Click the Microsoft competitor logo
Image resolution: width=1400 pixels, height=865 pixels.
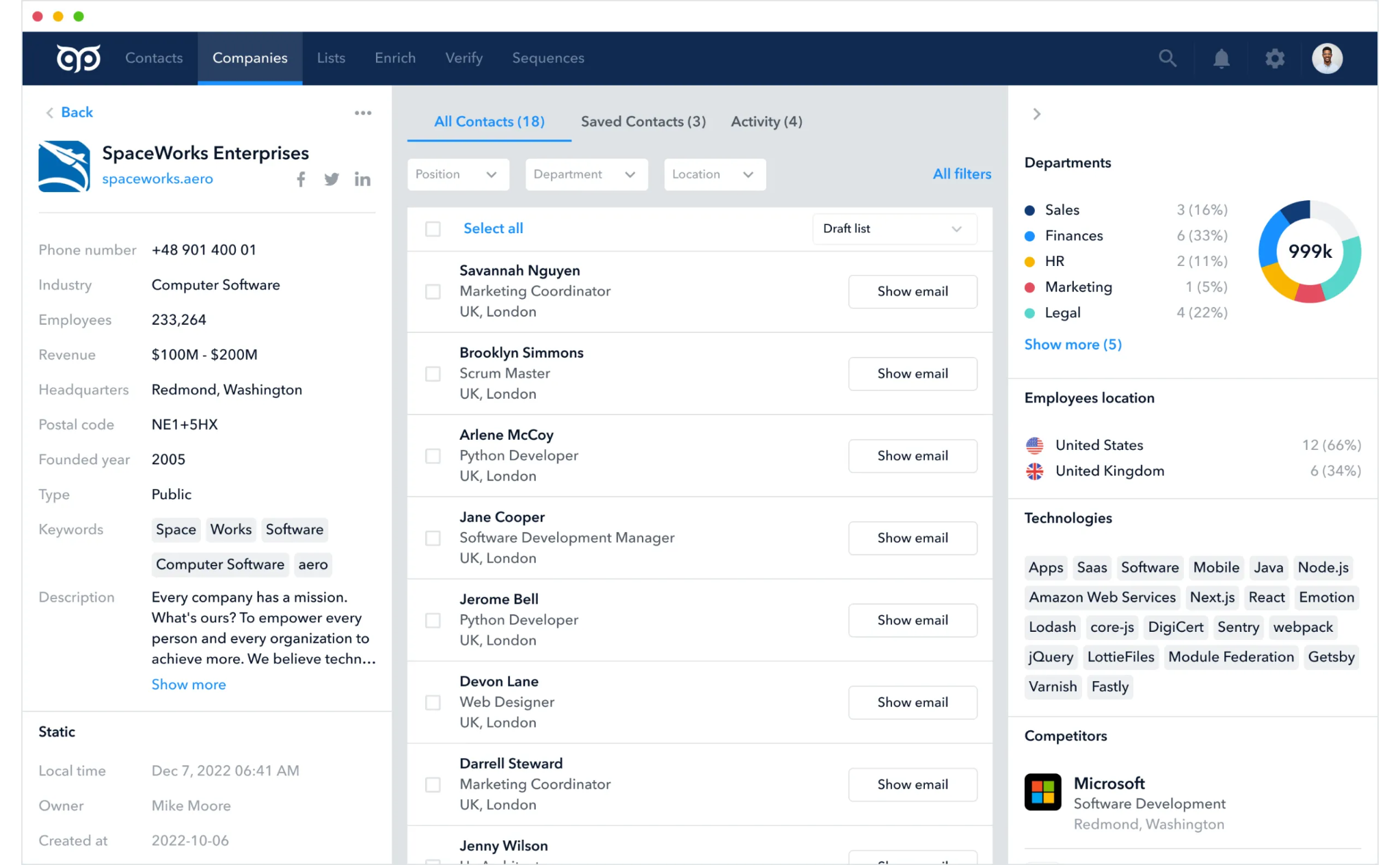point(1042,792)
